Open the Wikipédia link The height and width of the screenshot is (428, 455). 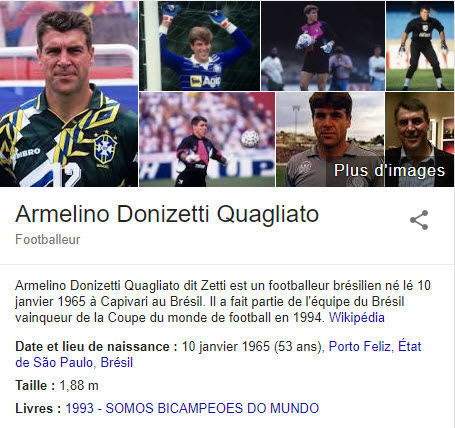tap(357, 317)
